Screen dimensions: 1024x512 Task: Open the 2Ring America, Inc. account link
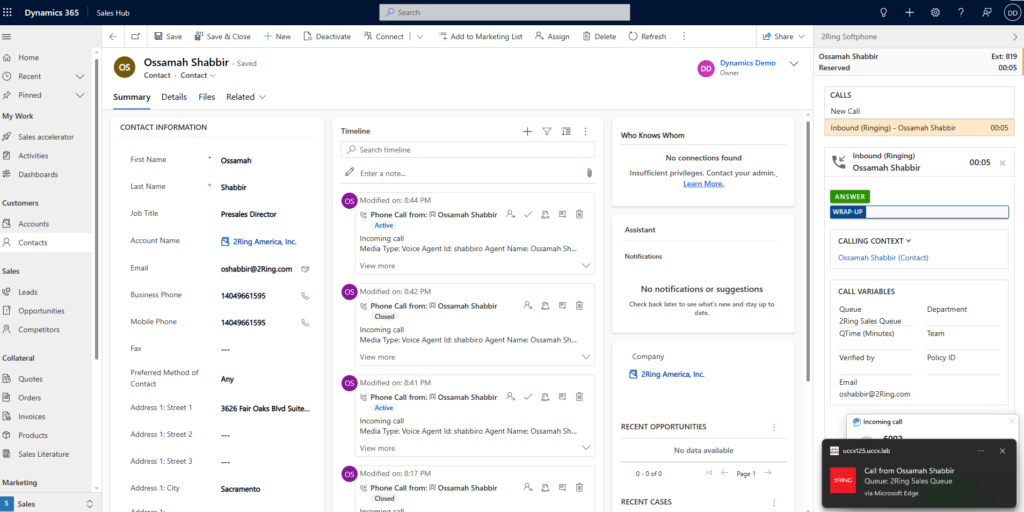(x=258, y=242)
